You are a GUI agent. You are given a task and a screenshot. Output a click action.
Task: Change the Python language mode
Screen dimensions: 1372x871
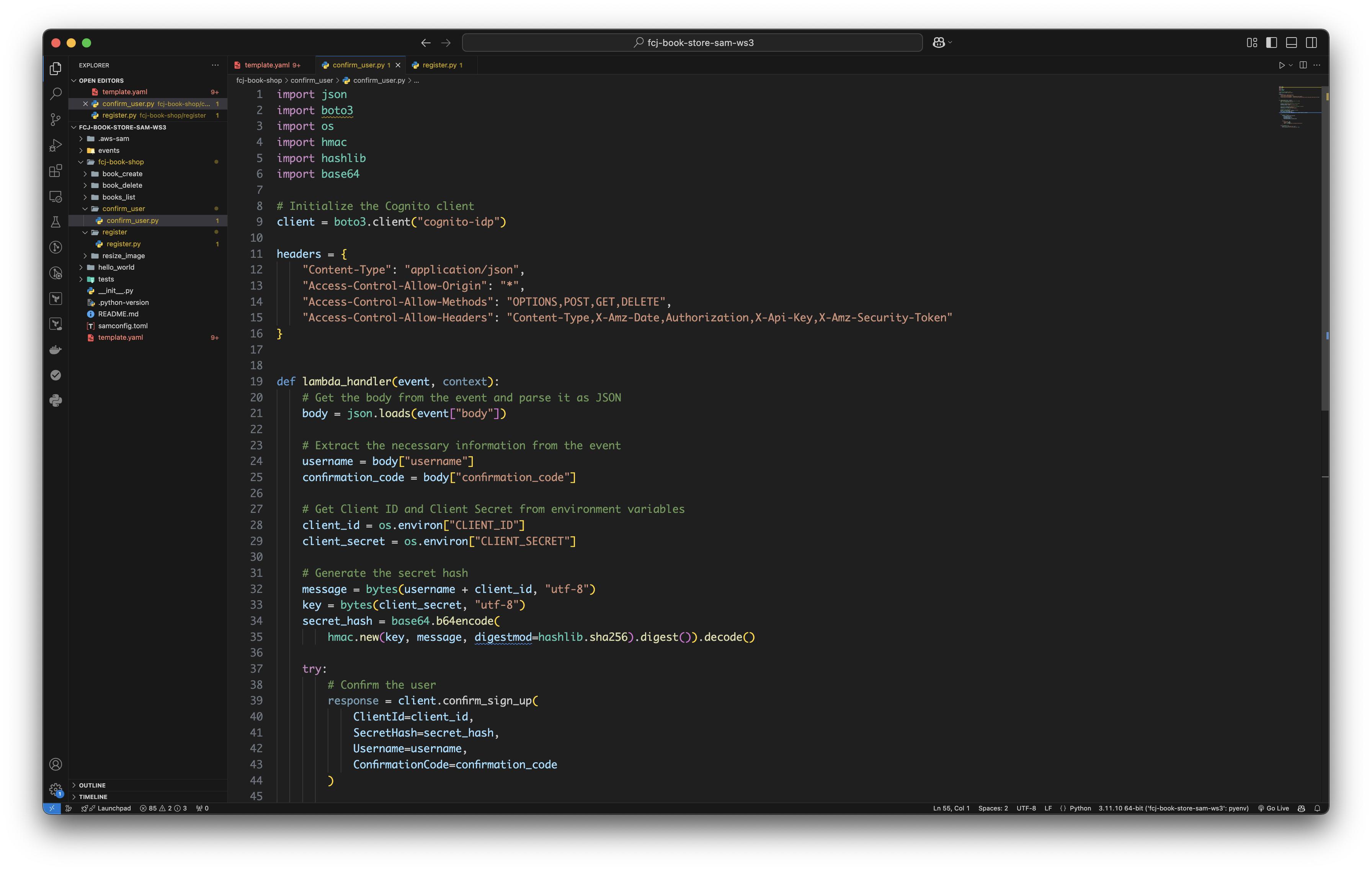[1080, 808]
